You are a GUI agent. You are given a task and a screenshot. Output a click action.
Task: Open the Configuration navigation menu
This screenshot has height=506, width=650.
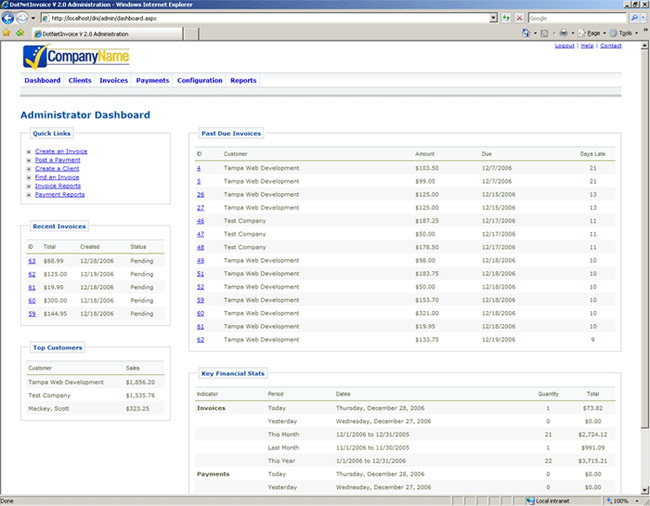coord(199,80)
